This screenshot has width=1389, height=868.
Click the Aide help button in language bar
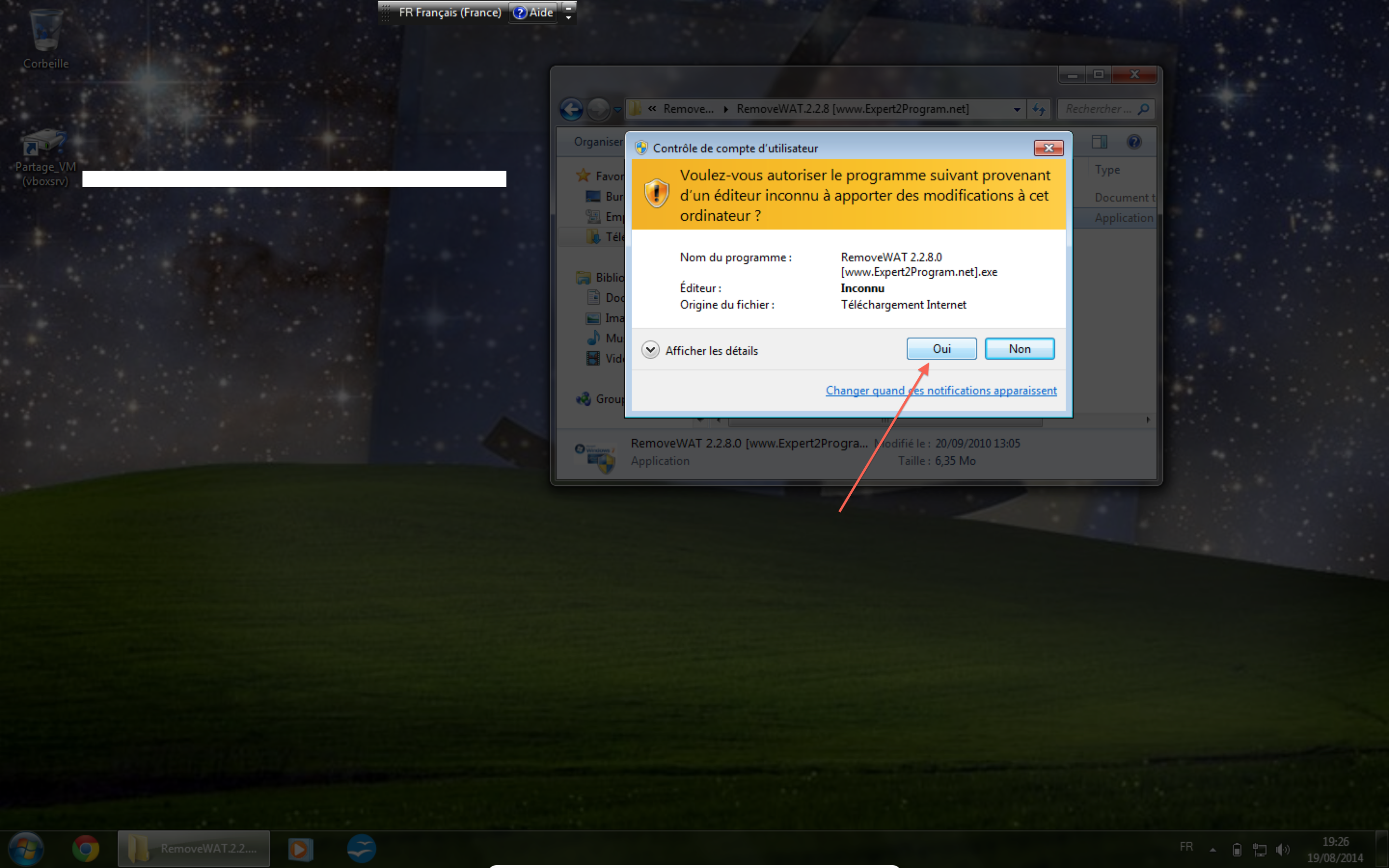[533, 12]
